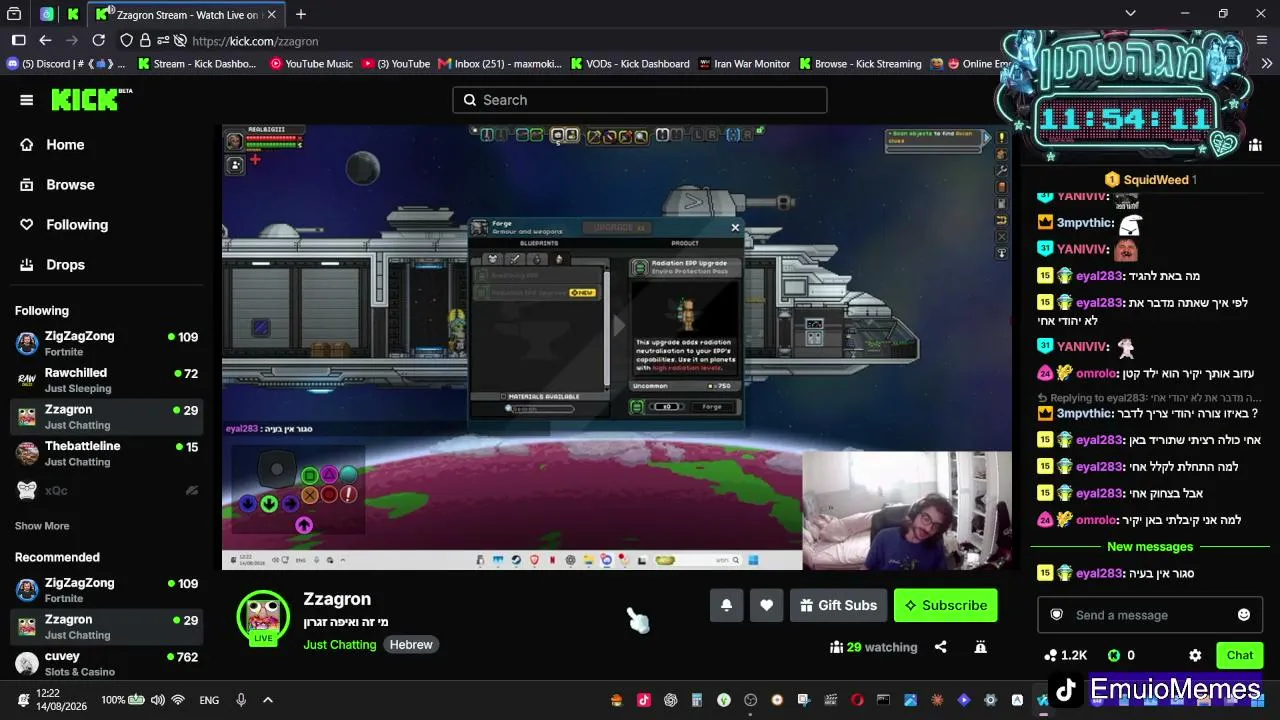The width and height of the screenshot is (1280, 720).
Task: Share the stream with share icon
Action: click(x=940, y=647)
